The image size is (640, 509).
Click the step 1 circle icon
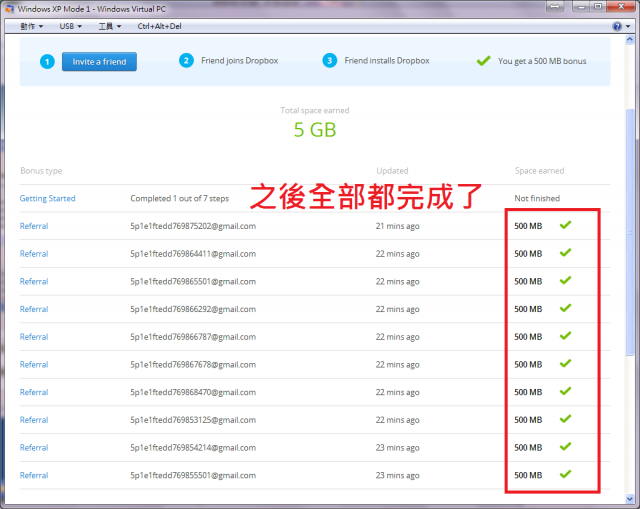(47, 62)
